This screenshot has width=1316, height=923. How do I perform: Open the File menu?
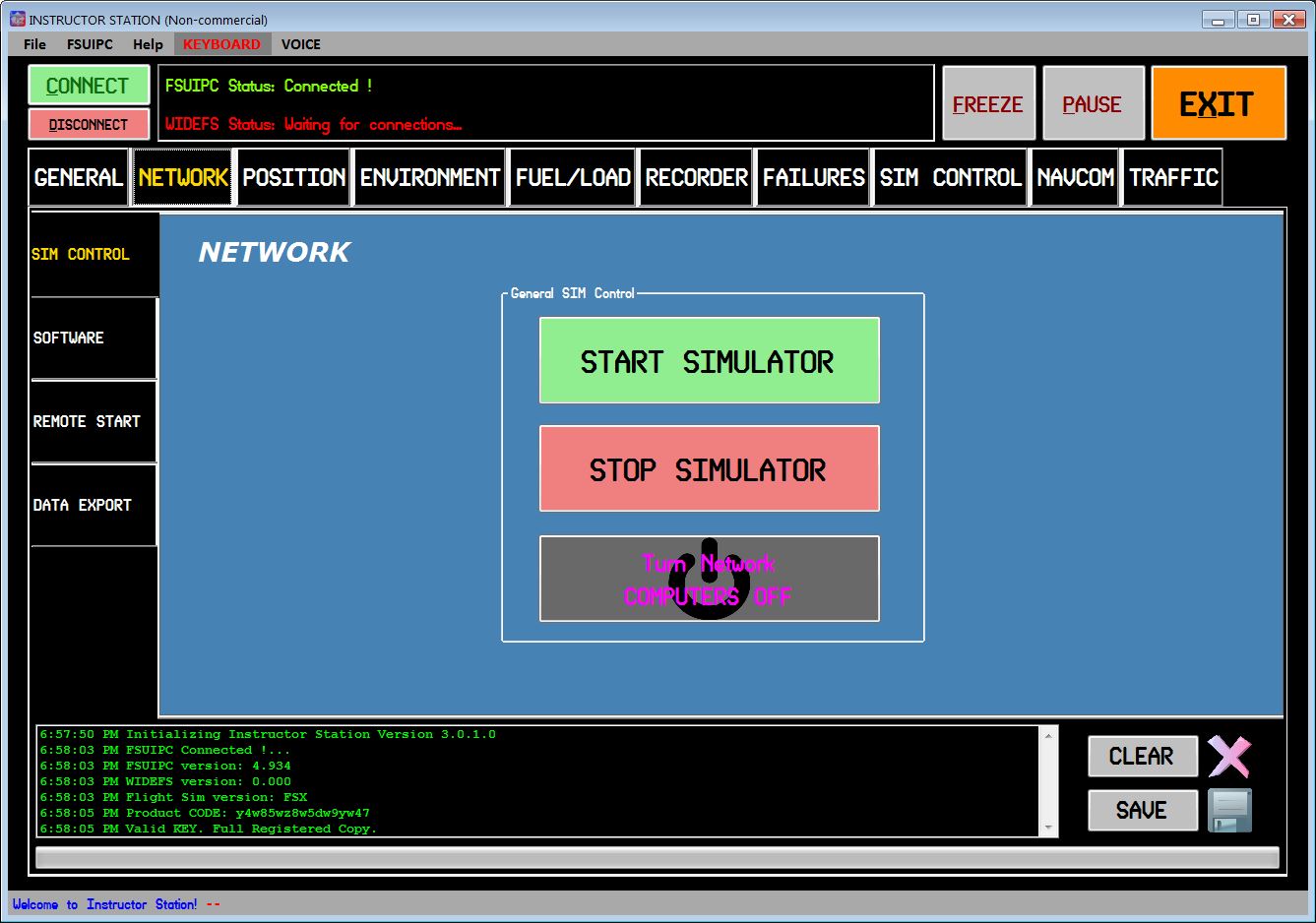point(34,44)
